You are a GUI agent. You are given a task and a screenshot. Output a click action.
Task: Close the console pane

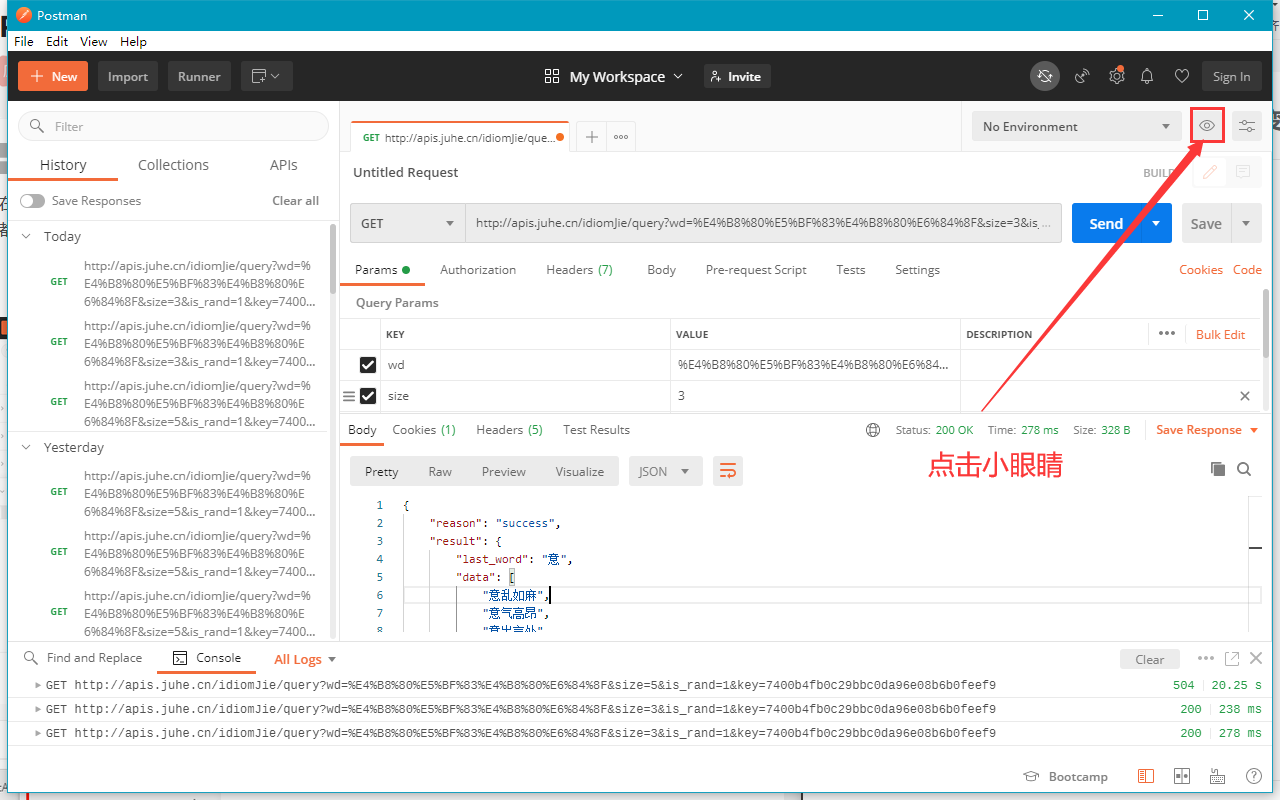point(1257,658)
